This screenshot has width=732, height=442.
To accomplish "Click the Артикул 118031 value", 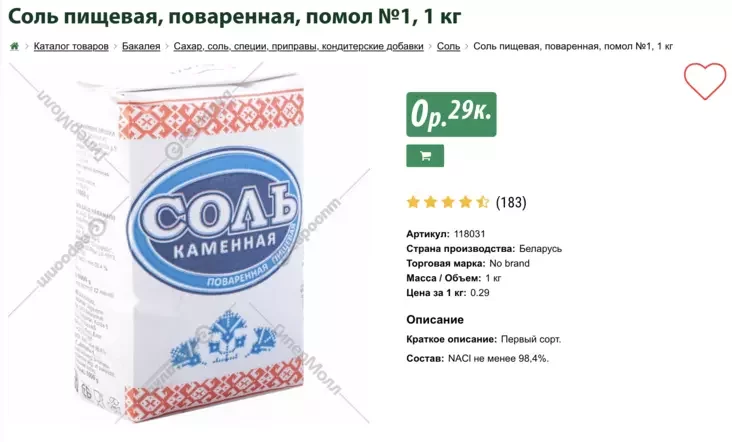I will coord(470,234).
